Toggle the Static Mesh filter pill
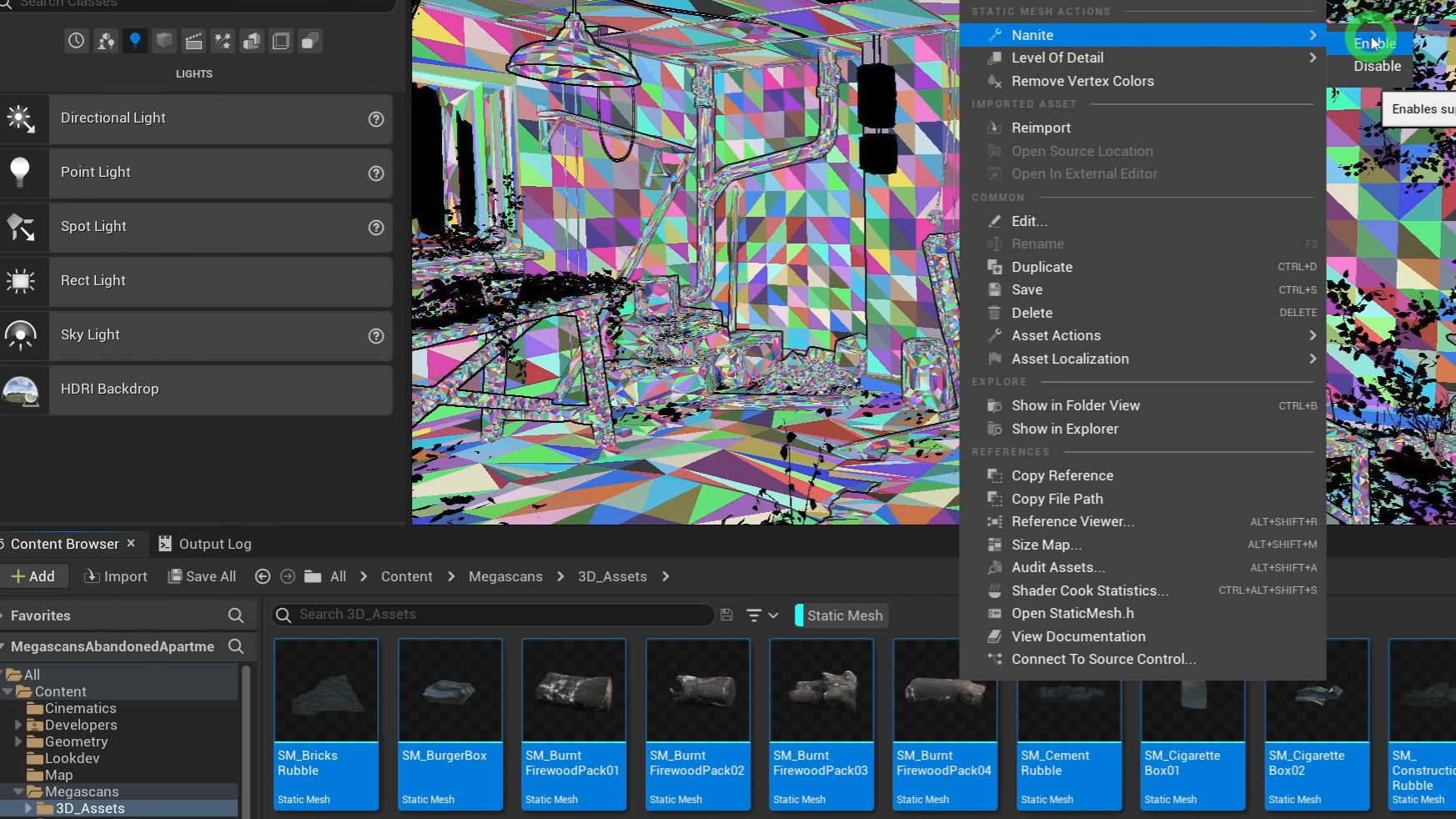This screenshot has width=1456, height=819. 842,616
